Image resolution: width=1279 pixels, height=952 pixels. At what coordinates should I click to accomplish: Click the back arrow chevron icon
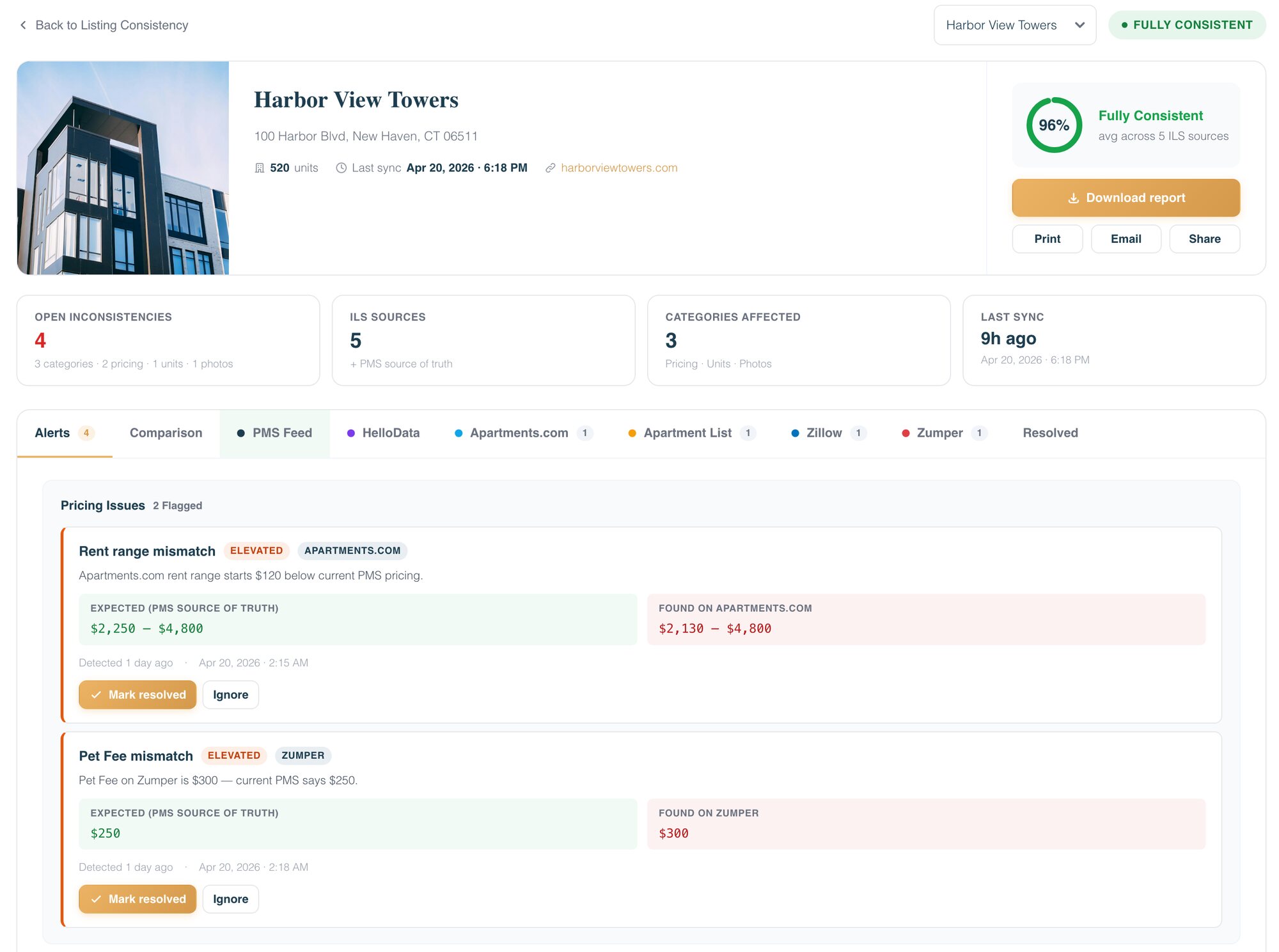(x=23, y=25)
